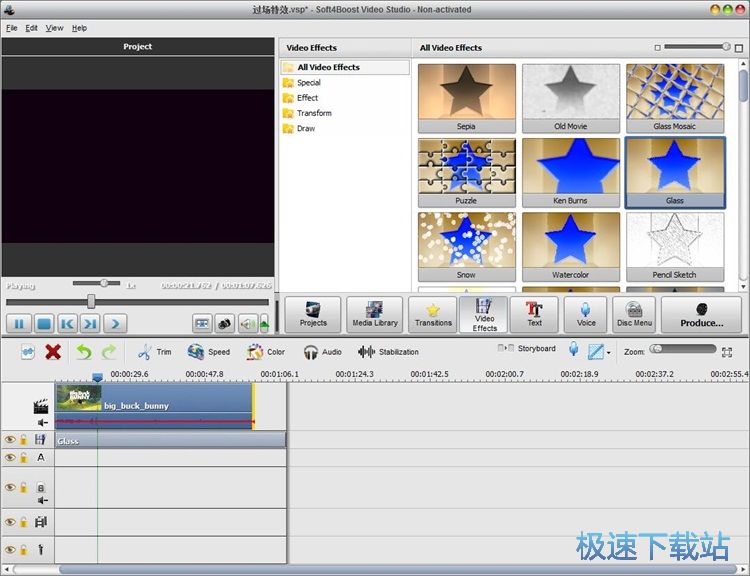
Task: Adjust the timeline Zoom slider
Action: click(683, 349)
